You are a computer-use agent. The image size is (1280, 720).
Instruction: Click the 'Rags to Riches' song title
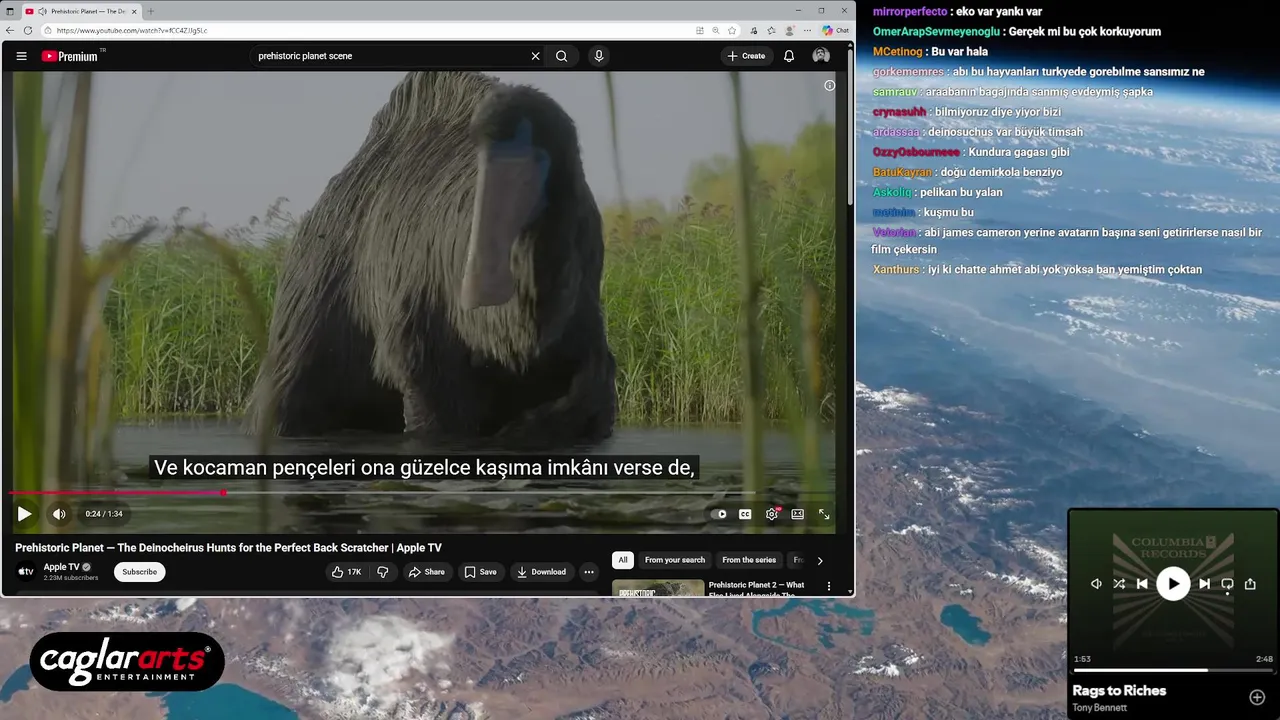coord(1119,691)
